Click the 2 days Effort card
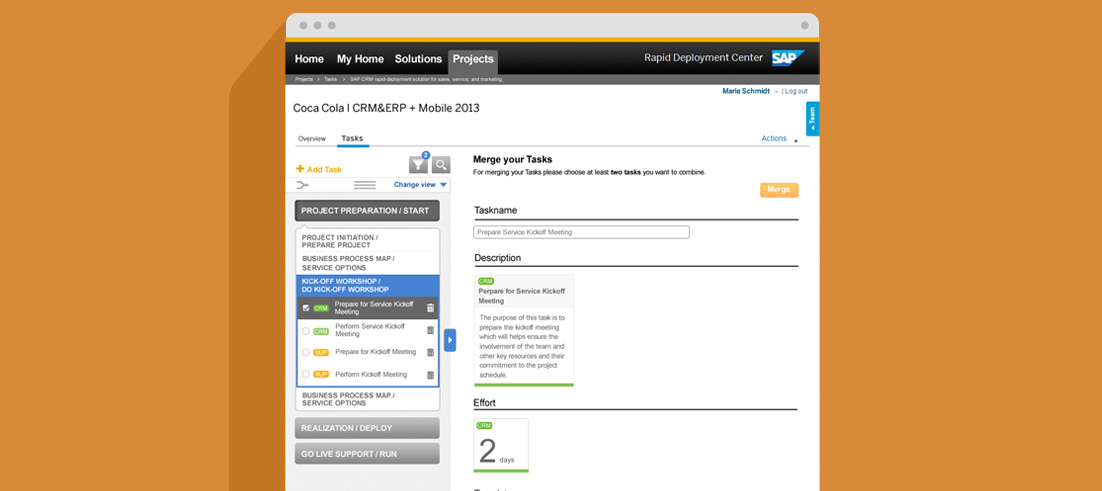The height and width of the screenshot is (491, 1102). click(501, 445)
